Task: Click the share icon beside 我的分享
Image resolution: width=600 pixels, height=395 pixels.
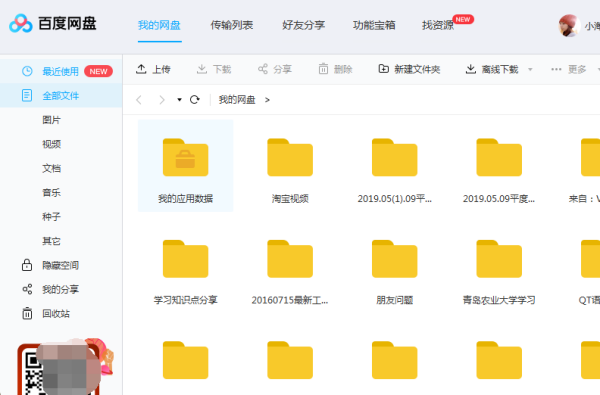Action: pyautogui.click(x=27, y=289)
